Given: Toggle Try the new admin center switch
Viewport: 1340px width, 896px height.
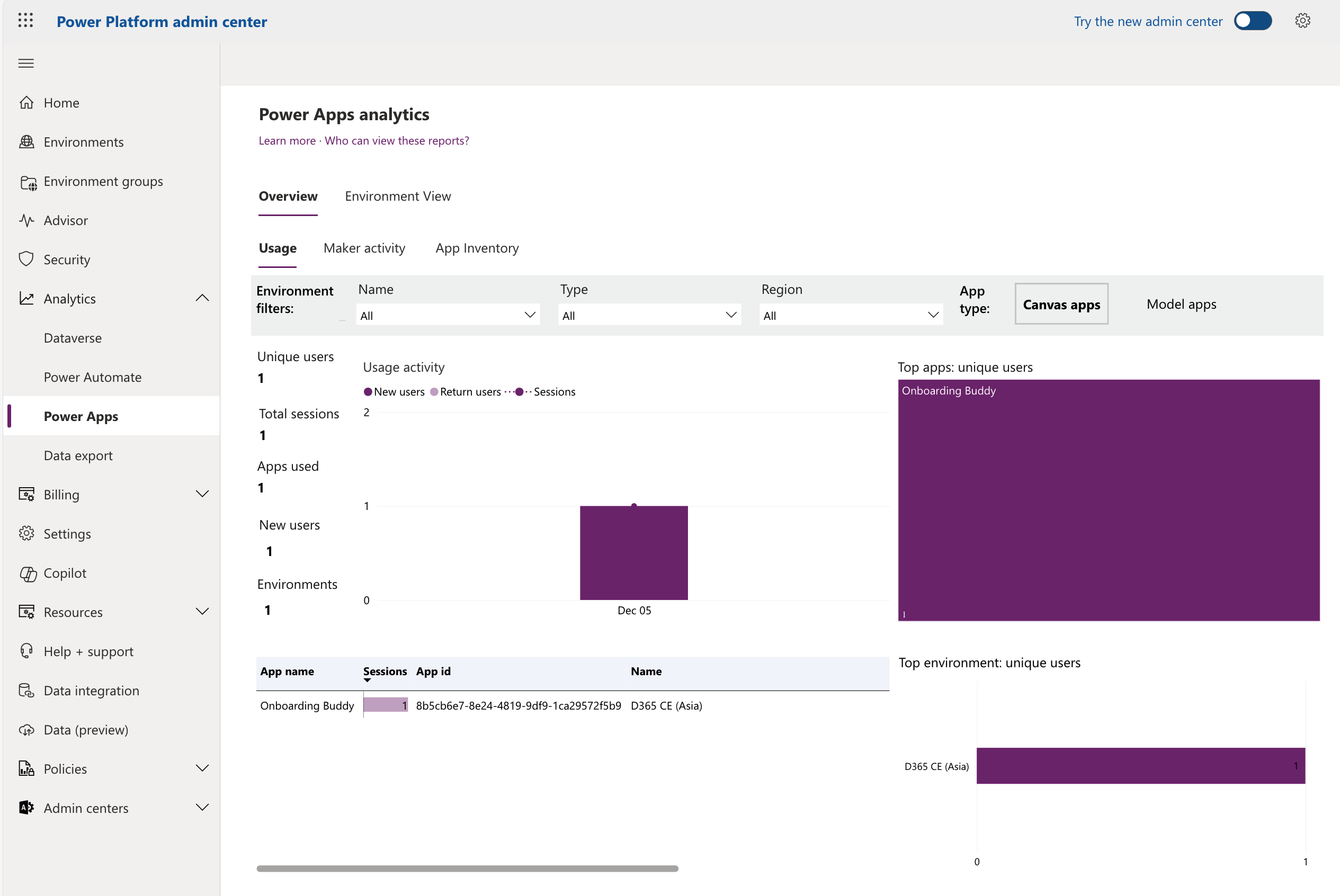Looking at the screenshot, I should tap(1252, 21).
